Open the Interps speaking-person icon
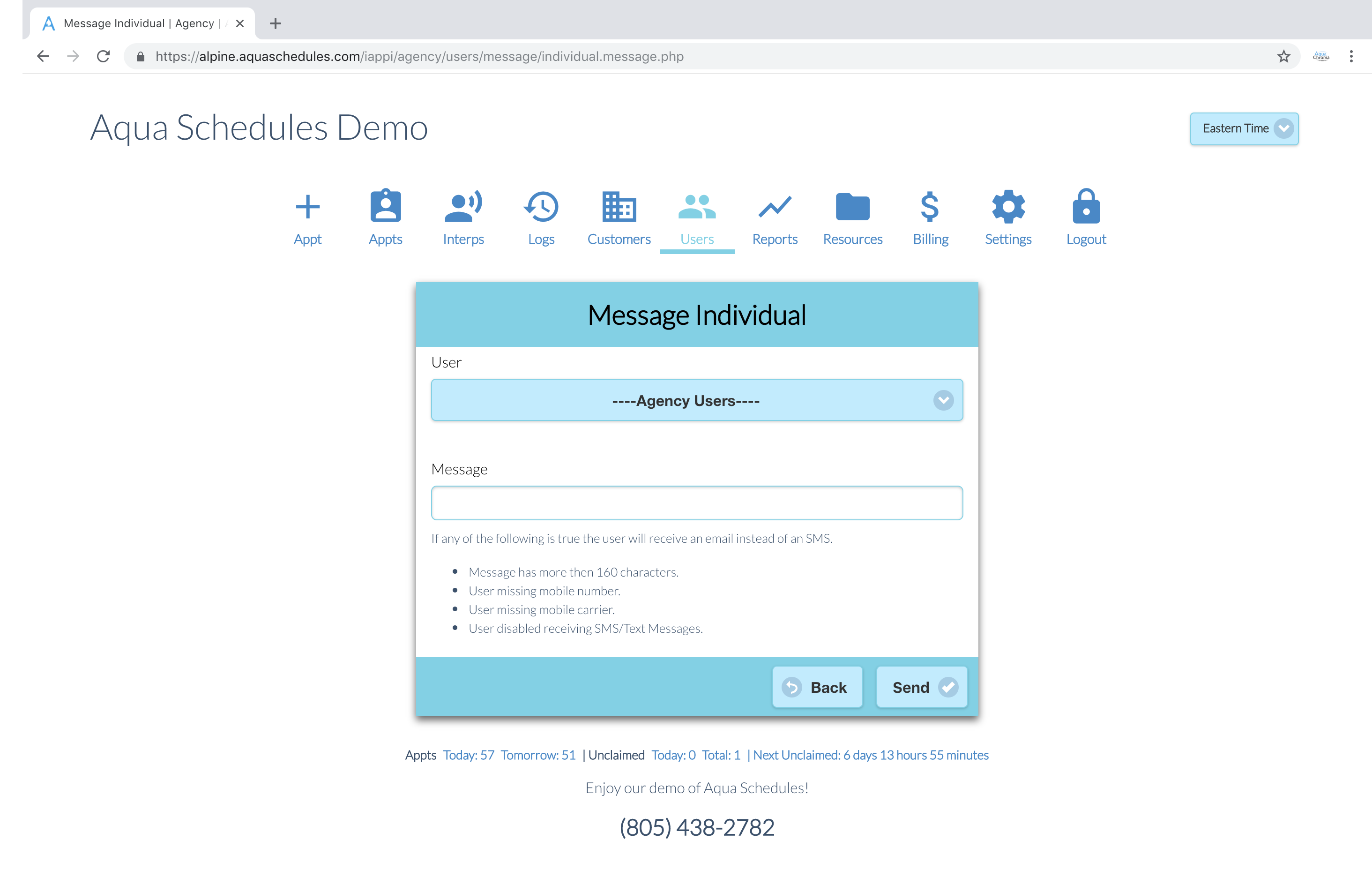 click(463, 206)
